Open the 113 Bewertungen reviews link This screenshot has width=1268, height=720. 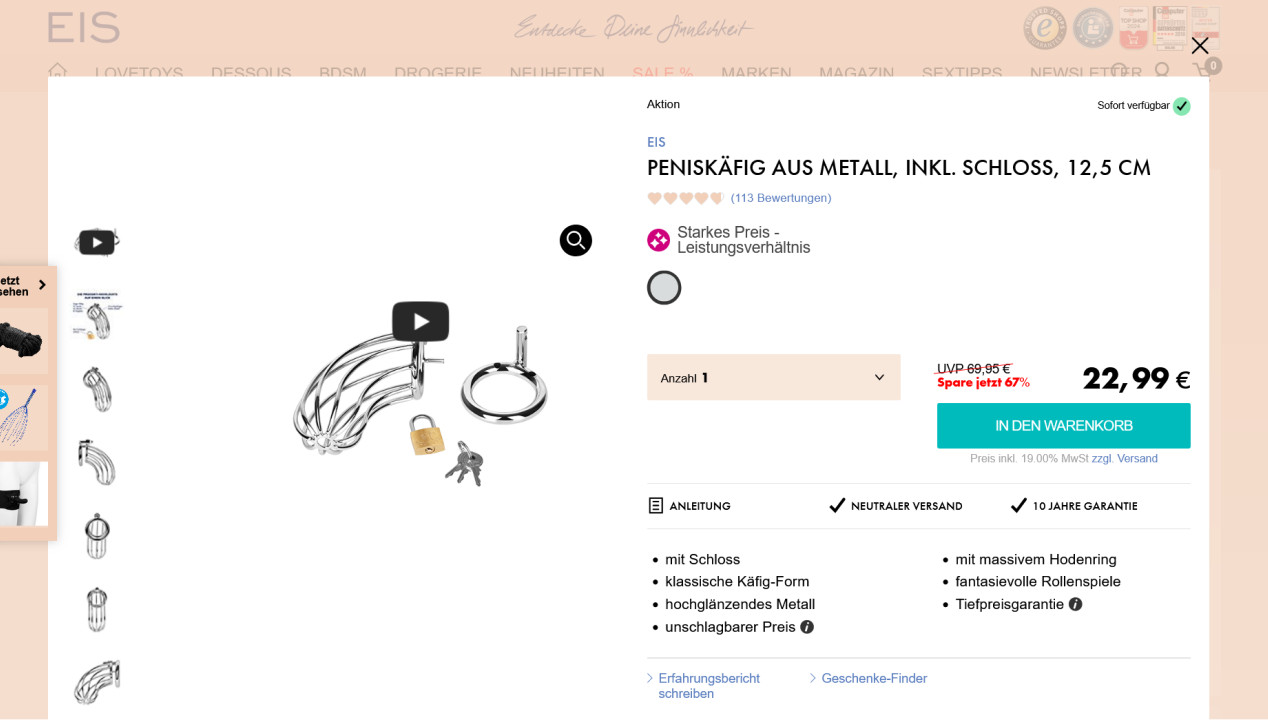[x=780, y=197]
